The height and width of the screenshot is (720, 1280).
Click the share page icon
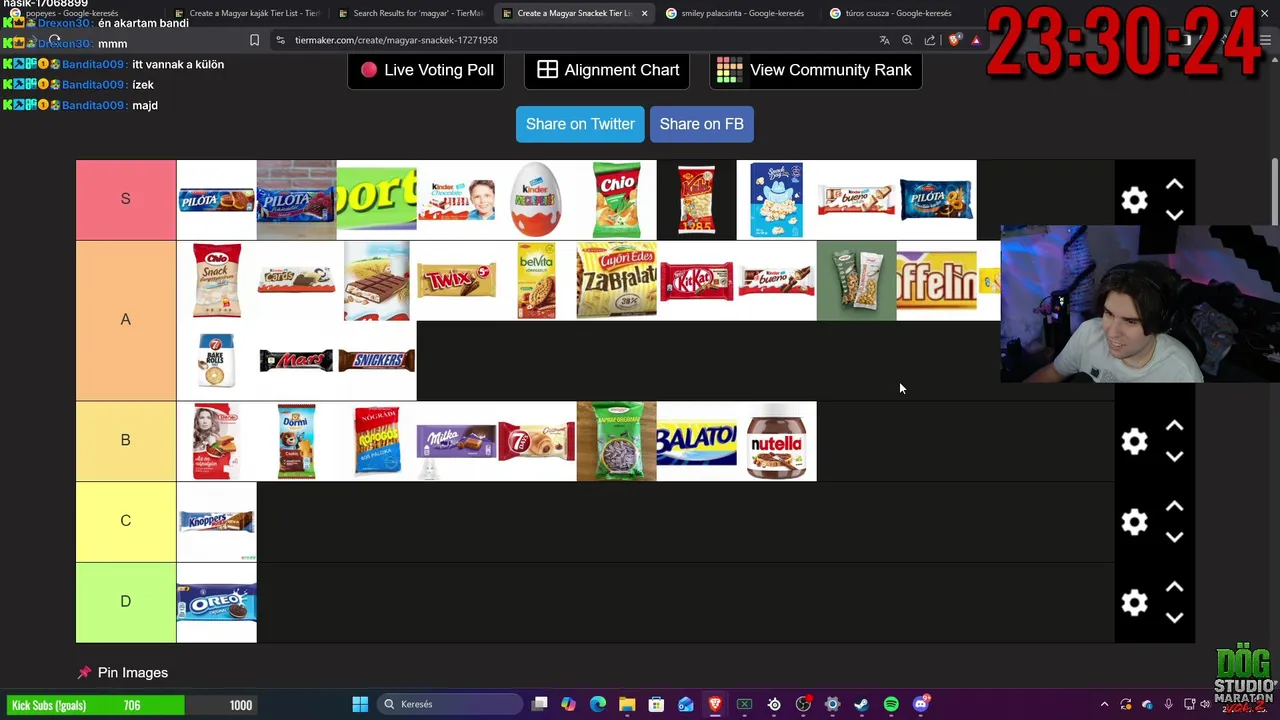(x=930, y=40)
